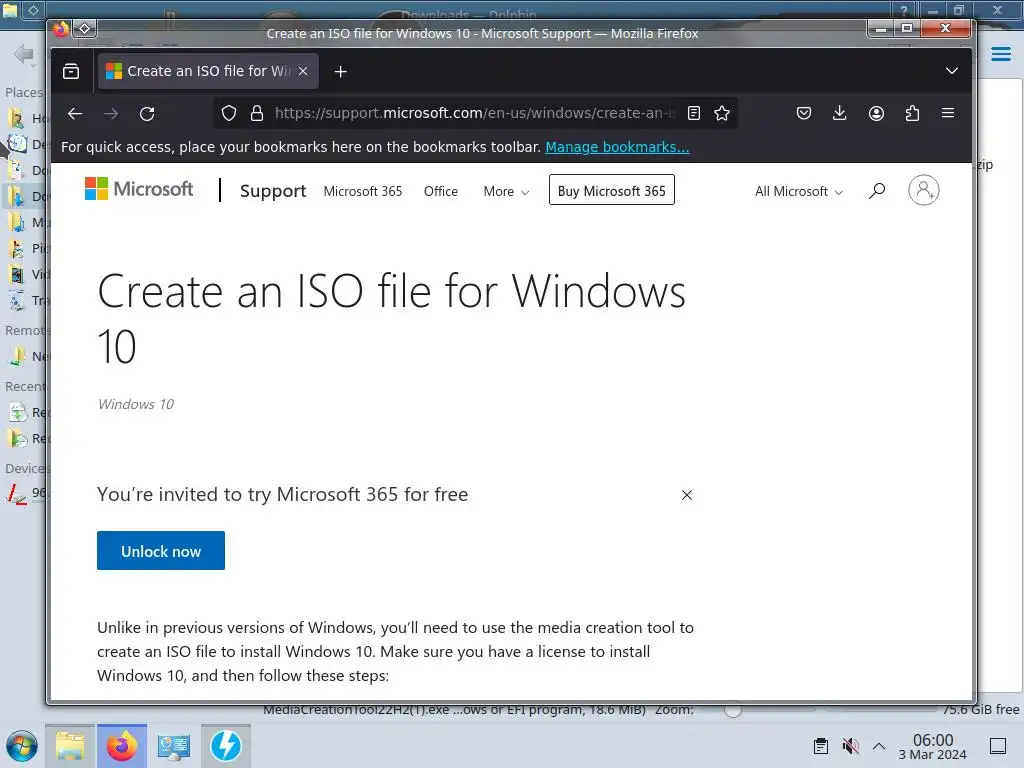
Task: Open file manager from taskbar
Action: pos(70,746)
